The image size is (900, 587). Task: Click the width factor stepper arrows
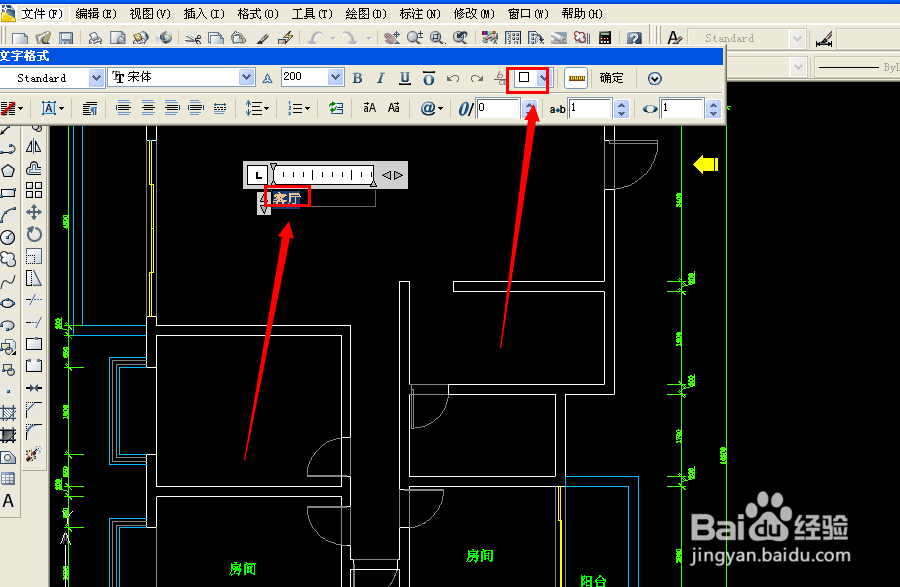713,108
